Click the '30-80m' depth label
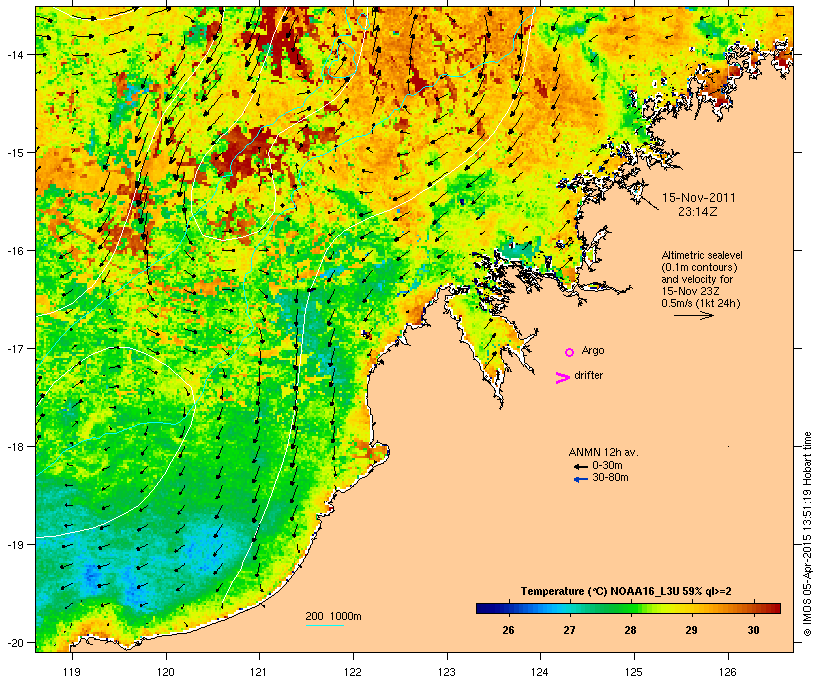 pos(610,477)
